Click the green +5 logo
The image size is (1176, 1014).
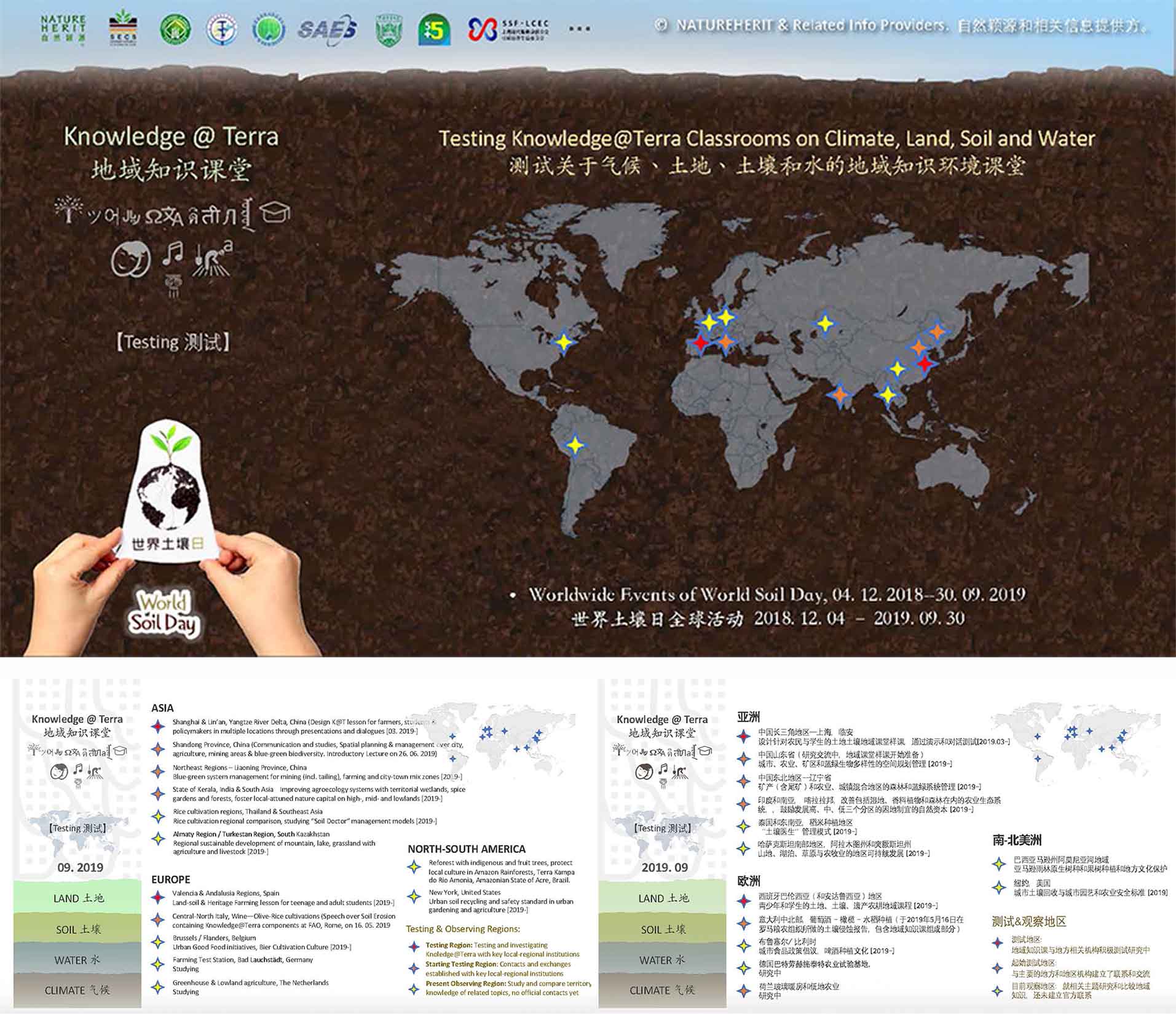point(433,30)
